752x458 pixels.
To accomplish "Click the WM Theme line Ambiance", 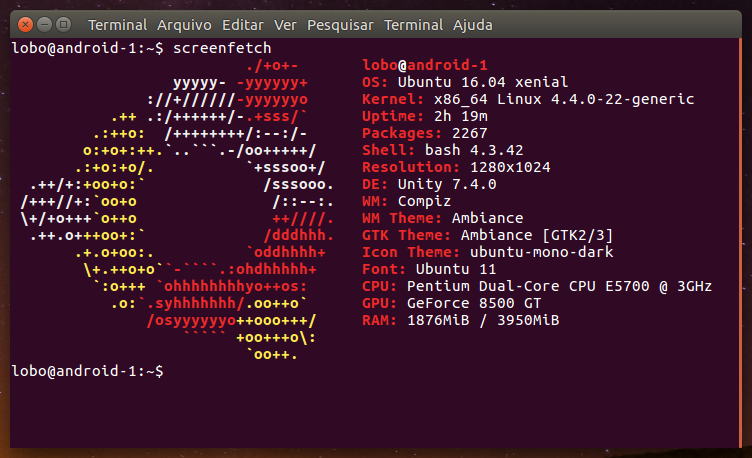I will 443,218.
